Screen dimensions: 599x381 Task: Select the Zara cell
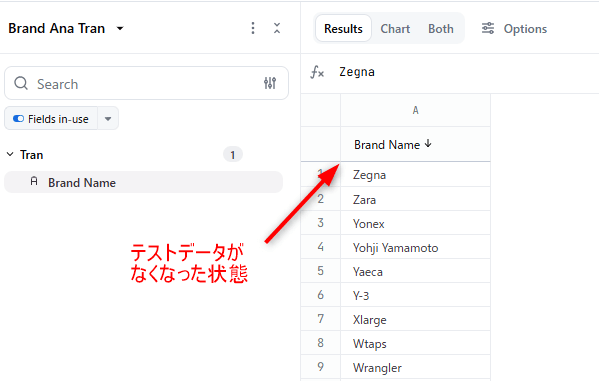coord(415,199)
